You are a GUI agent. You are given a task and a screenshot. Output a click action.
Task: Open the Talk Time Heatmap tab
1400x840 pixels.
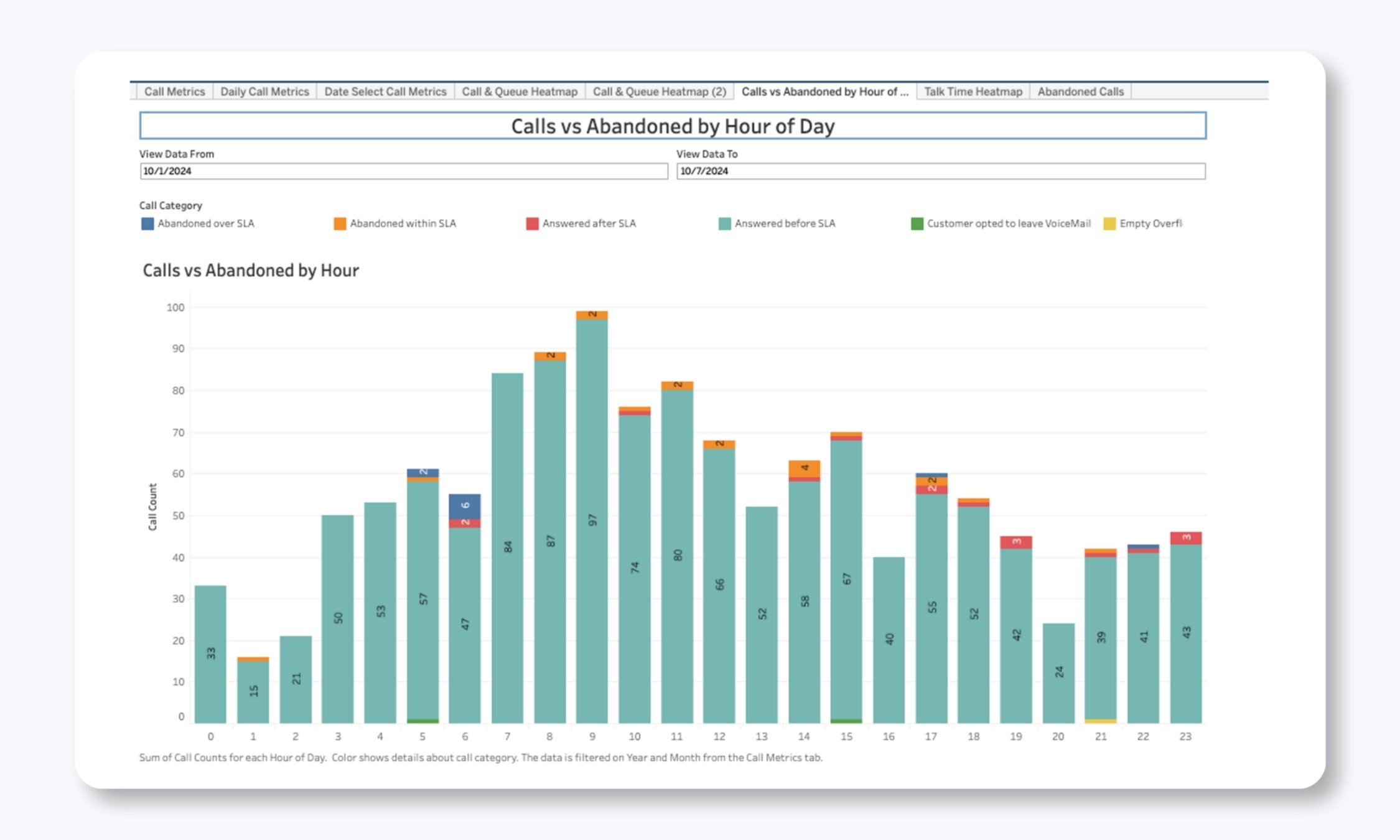click(x=973, y=91)
